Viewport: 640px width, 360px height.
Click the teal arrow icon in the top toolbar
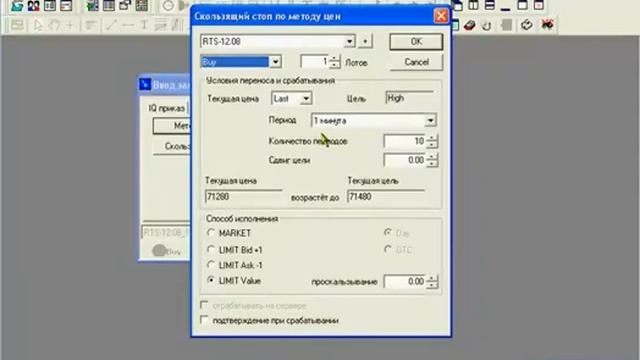[x=17, y=6]
